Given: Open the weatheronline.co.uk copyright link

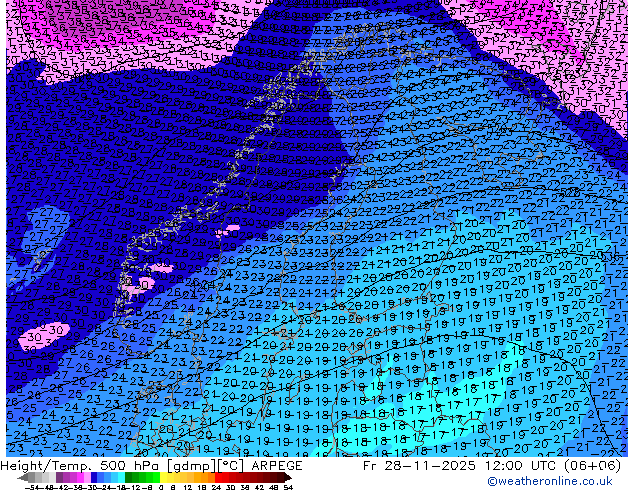Looking at the screenshot, I should (550, 481).
